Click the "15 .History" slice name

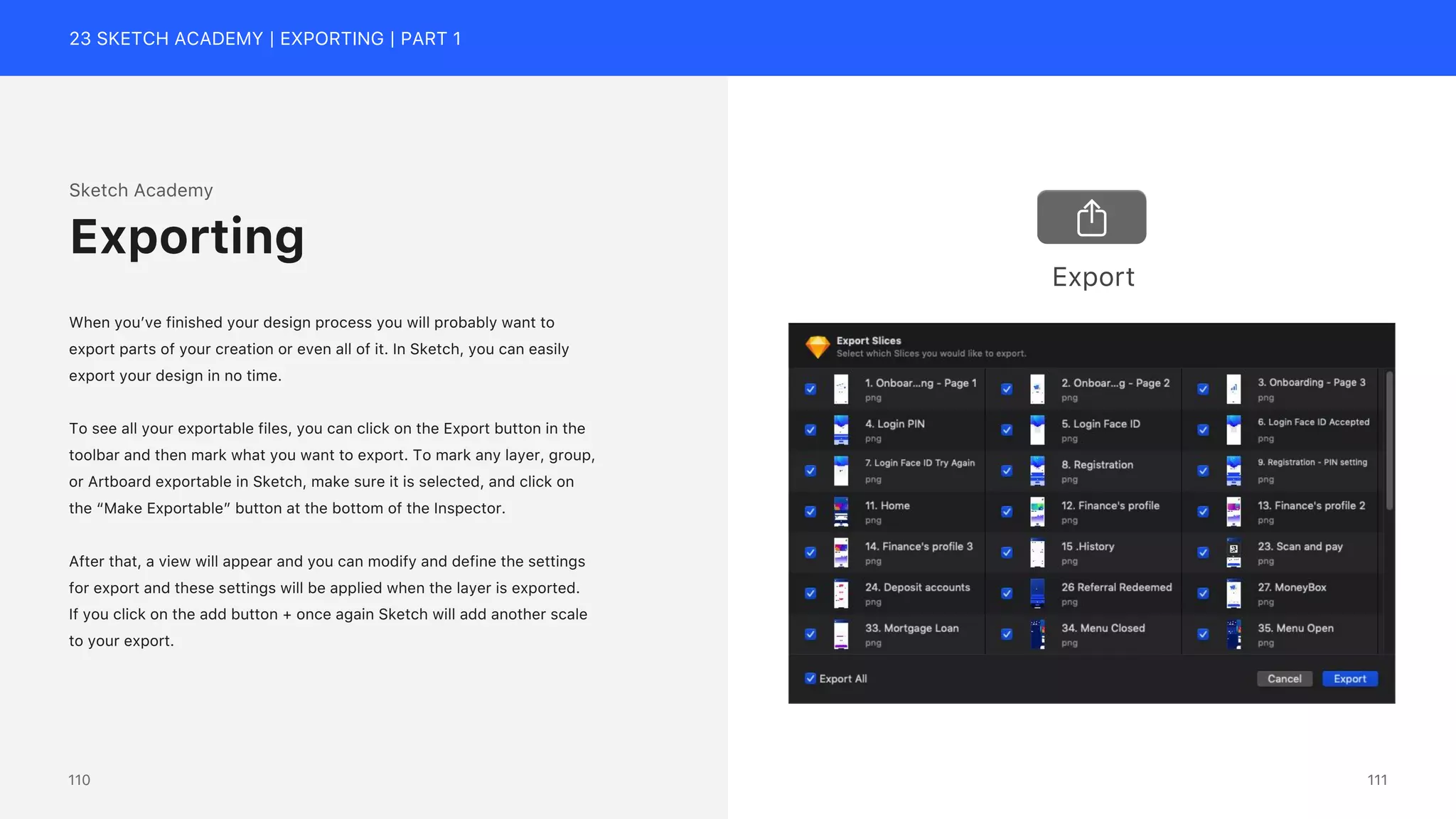point(1088,547)
